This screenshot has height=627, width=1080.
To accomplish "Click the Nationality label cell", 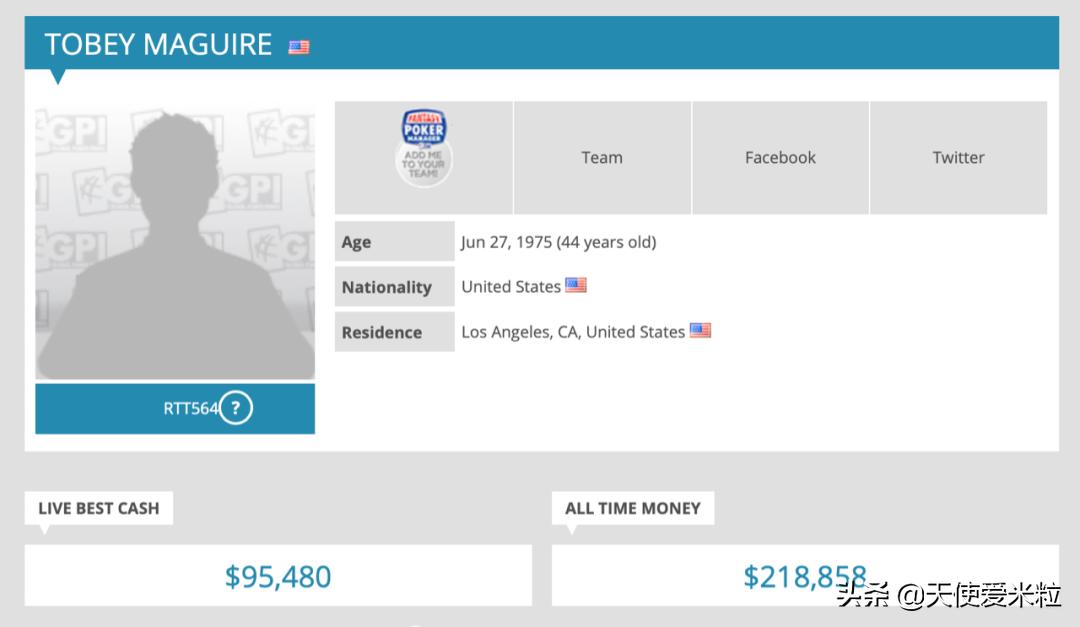I will [x=394, y=287].
